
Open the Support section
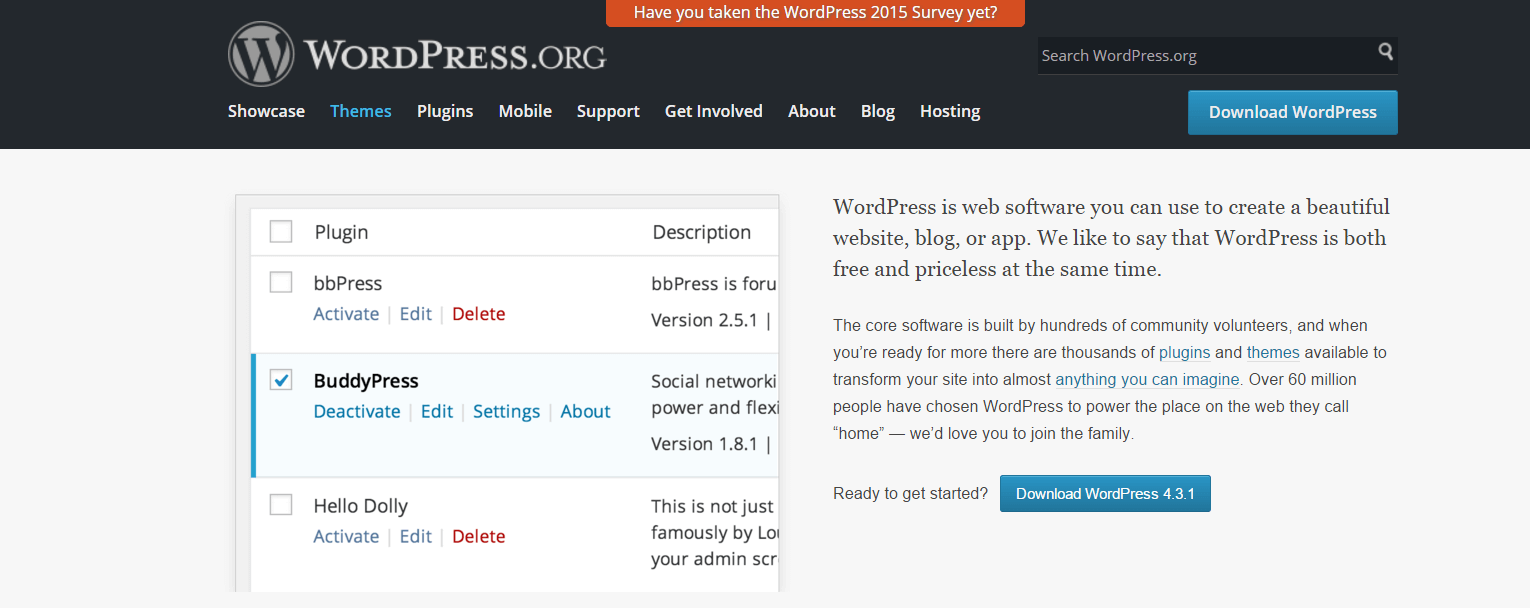click(x=608, y=111)
